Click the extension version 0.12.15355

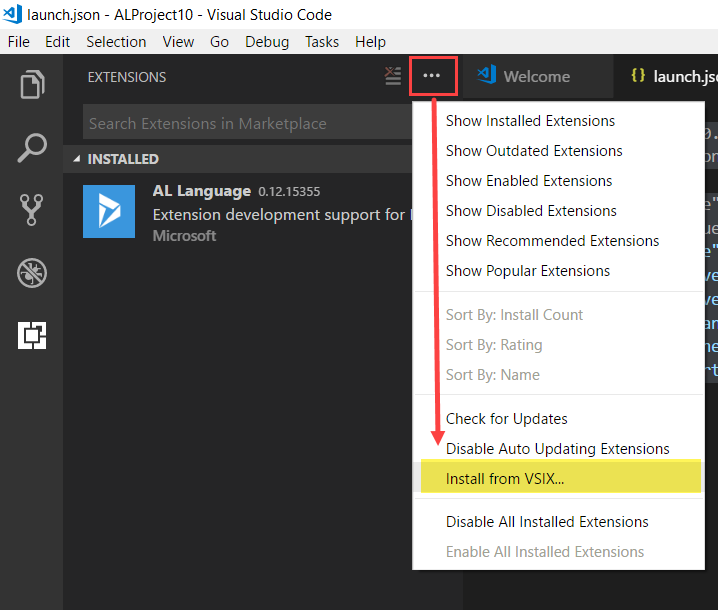(x=289, y=191)
